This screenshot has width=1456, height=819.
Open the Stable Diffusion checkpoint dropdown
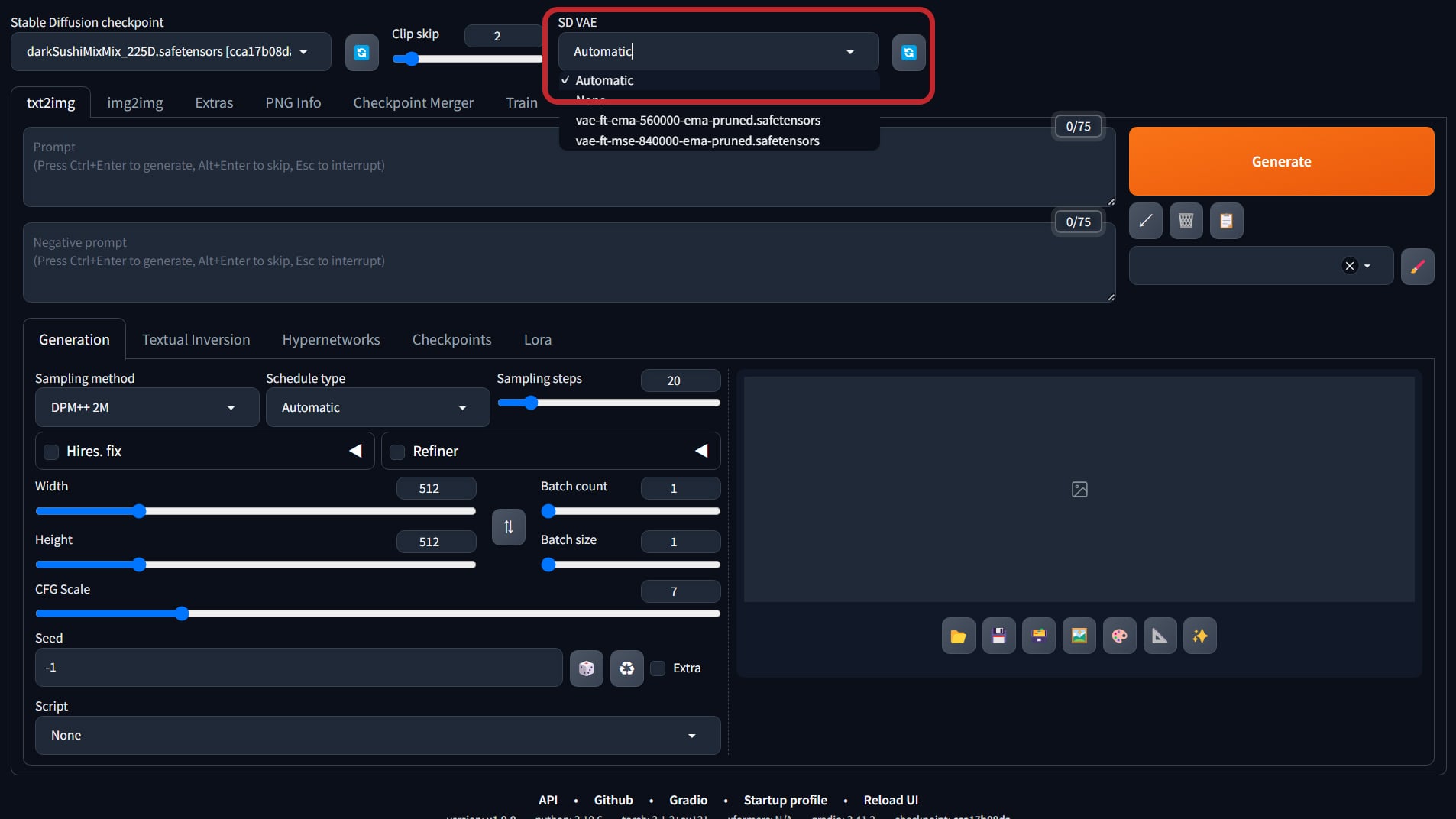[171, 52]
